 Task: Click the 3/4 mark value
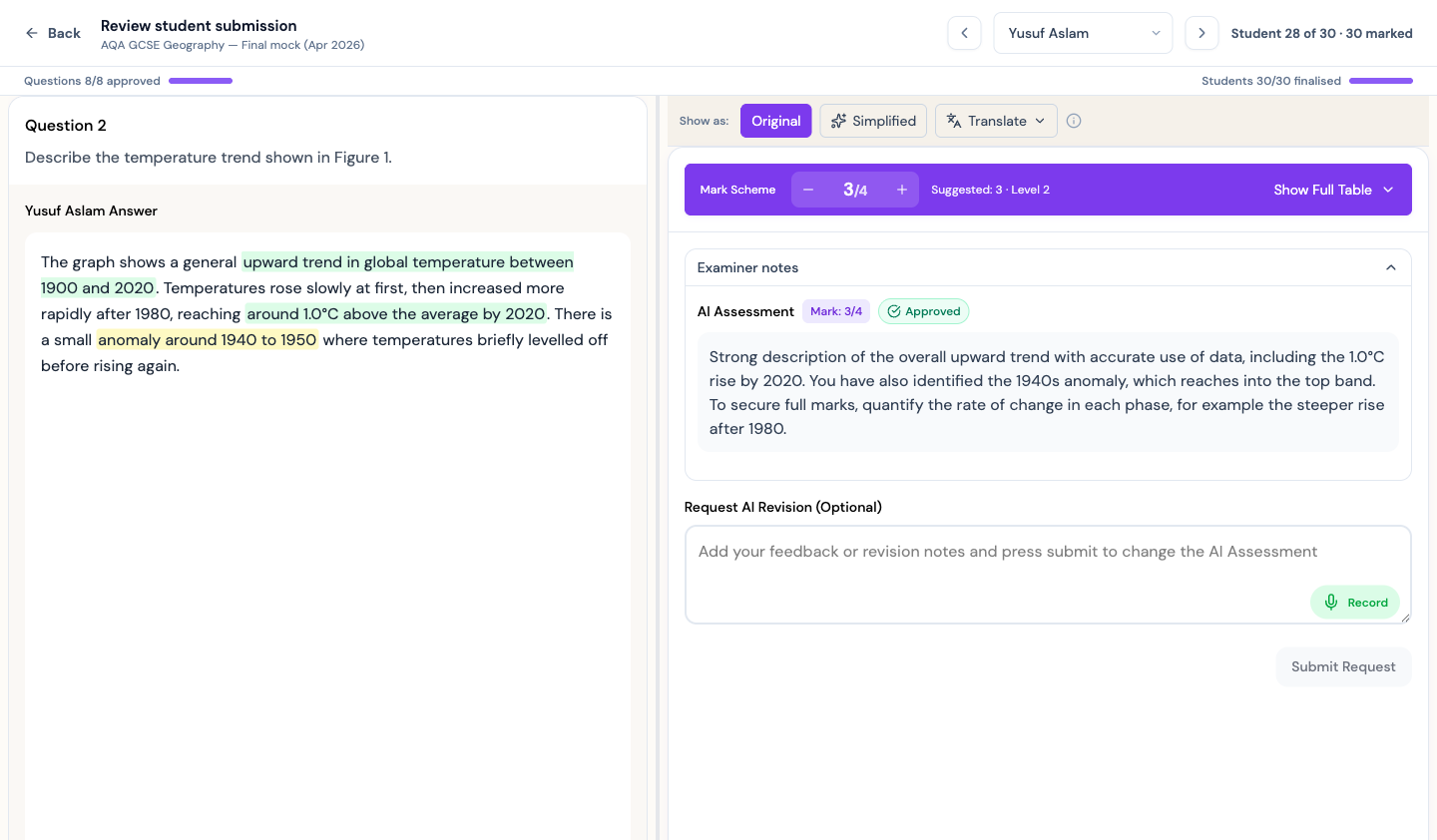pos(855,190)
